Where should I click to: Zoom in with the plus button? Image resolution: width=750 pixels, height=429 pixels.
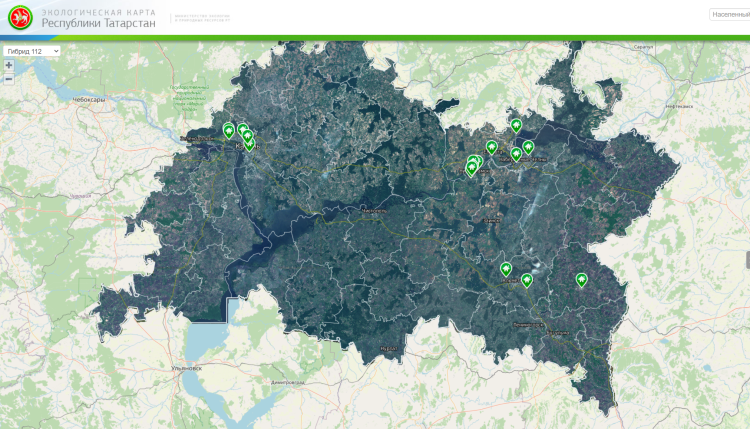[9, 65]
